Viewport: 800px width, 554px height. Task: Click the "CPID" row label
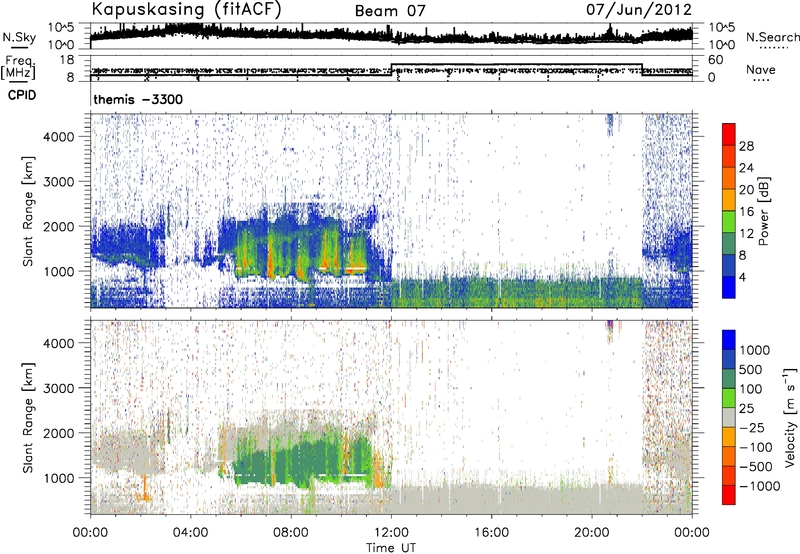coord(22,95)
